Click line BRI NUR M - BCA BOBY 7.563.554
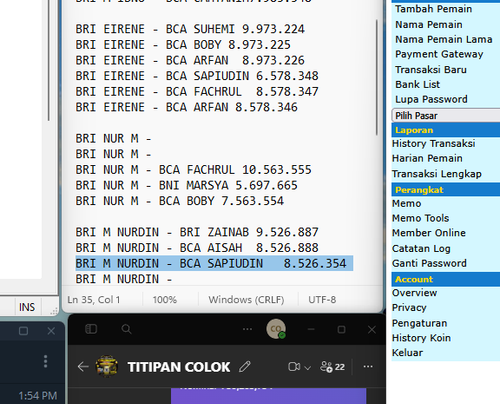 179,201
